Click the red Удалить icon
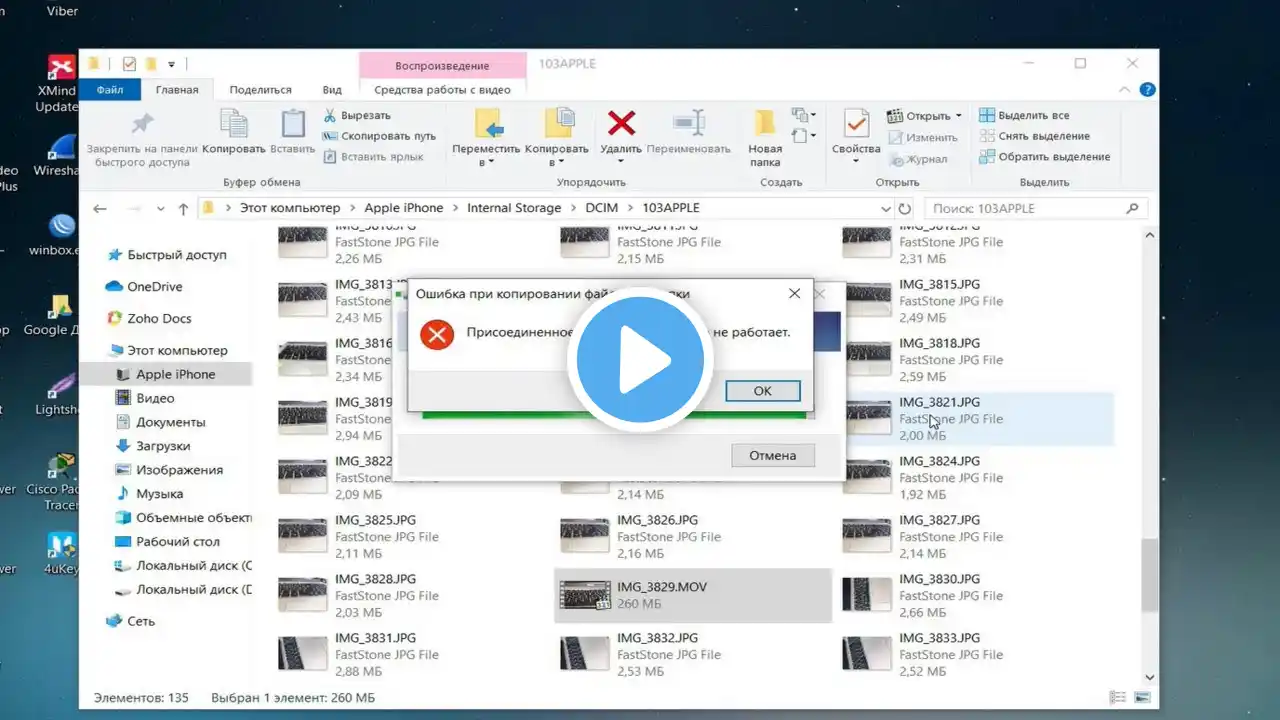 tap(622, 123)
